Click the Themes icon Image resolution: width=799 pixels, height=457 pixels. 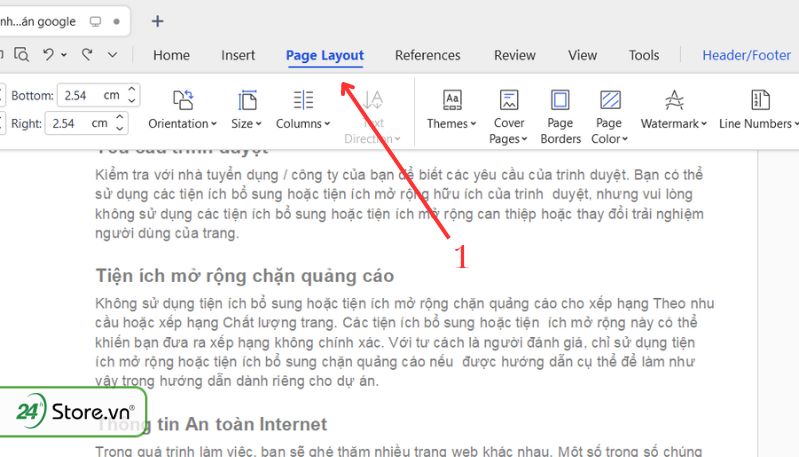point(452,100)
